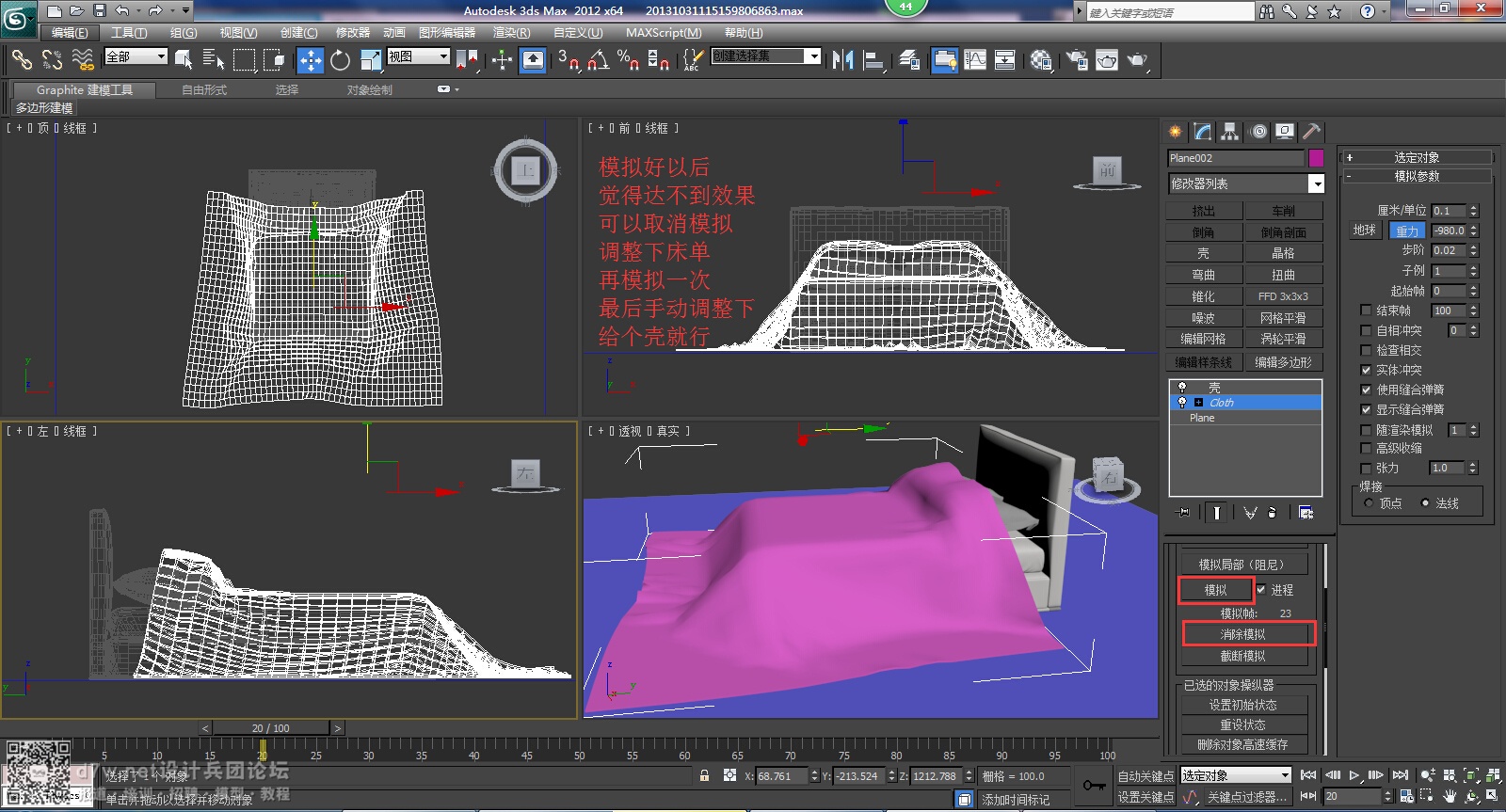The width and height of the screenshot is (1506, 812).
Task: Open the Material Editor icon
Action: [x=1040, y=60]
